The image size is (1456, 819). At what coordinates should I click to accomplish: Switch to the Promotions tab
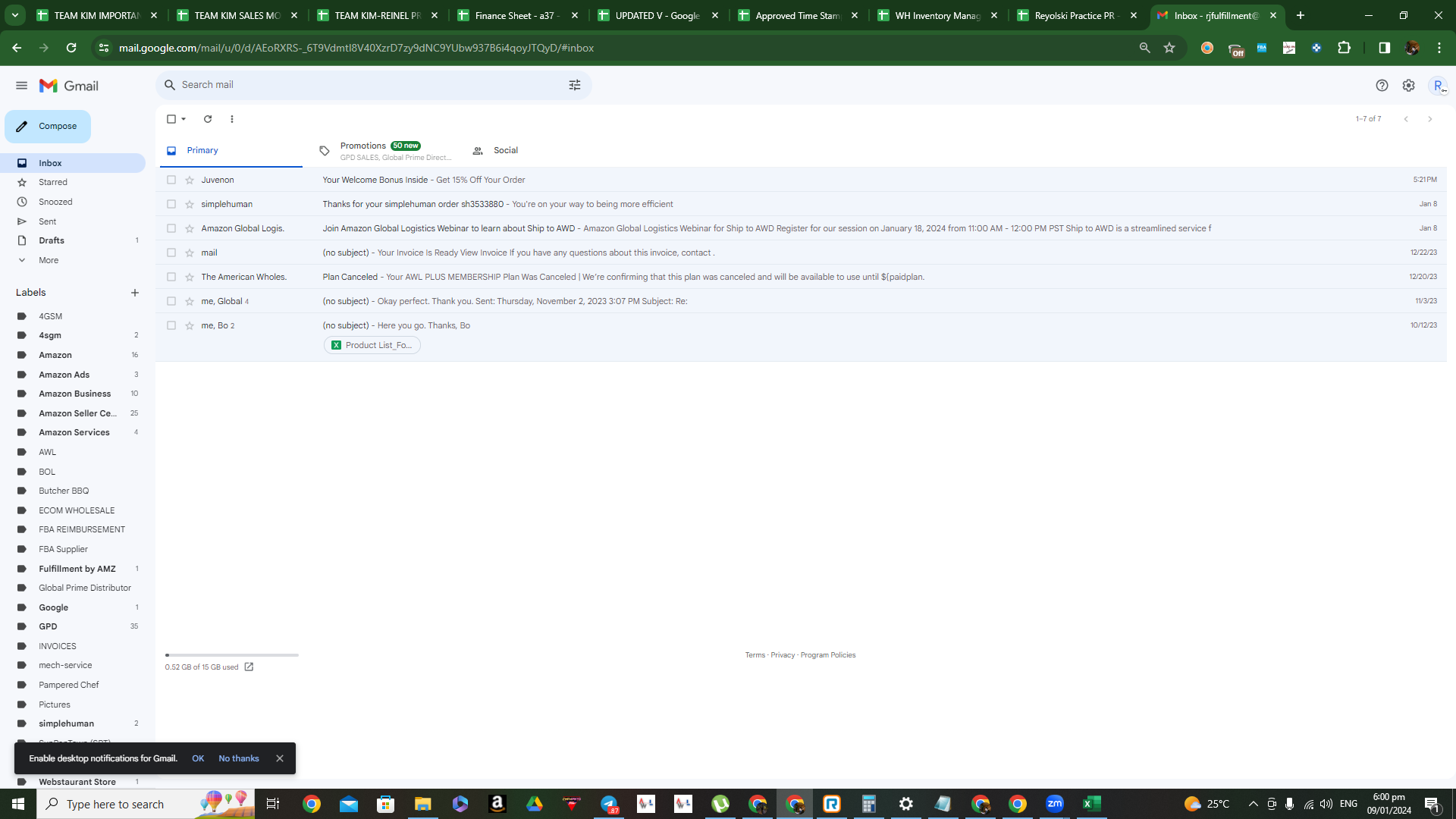tap(385, 151)
